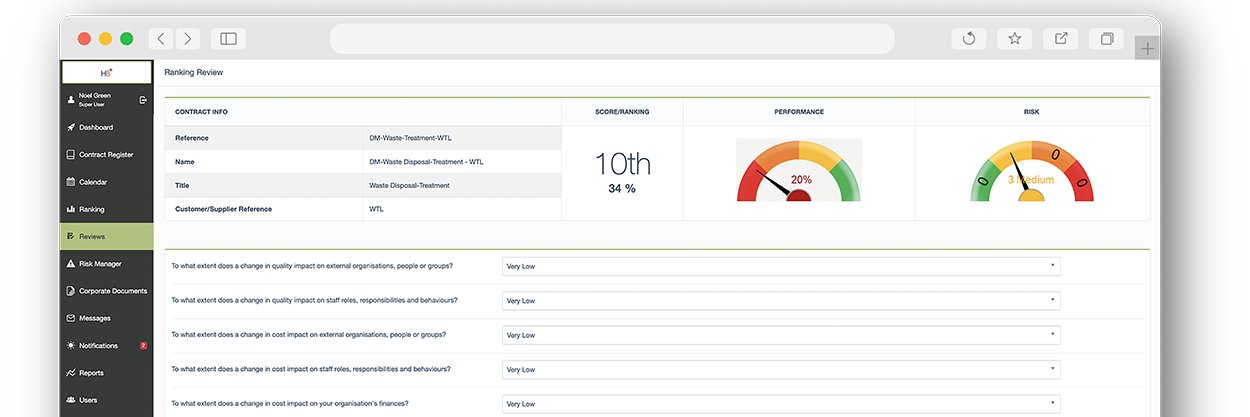This screenshot has height=417, width=1250.
Task: Click the Notifications sun icon
Action: tap(70, 346)
